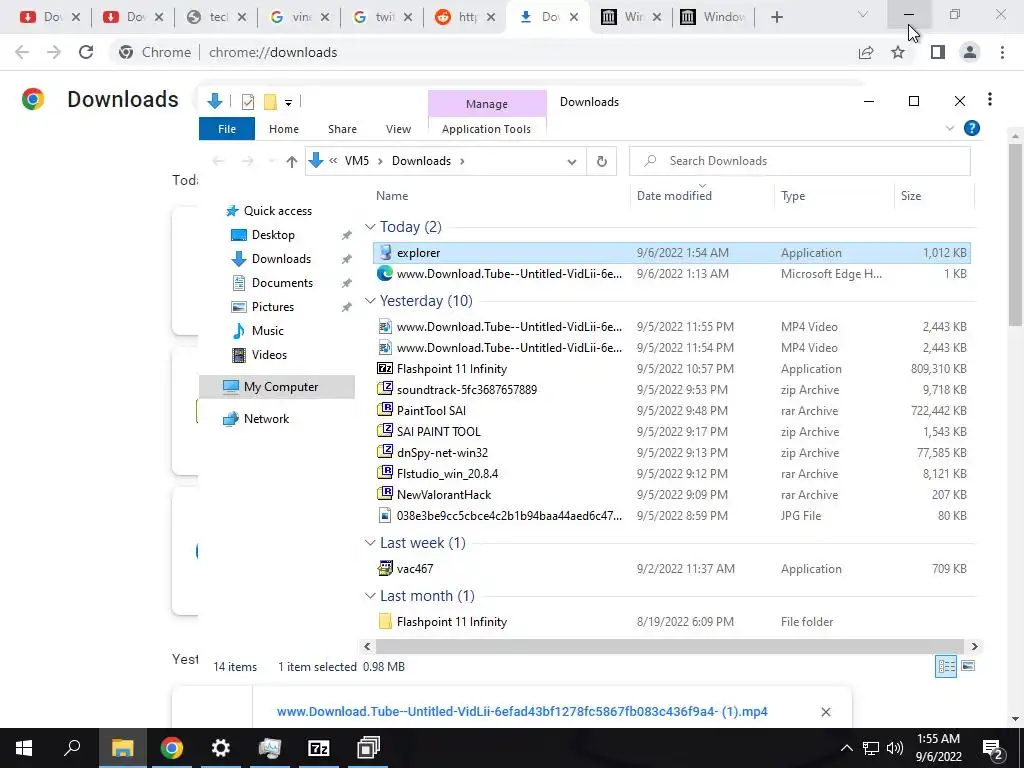This screenshot has height=768, width=1024.
Task: Click the New folder quick-access icon
Action: 270,102
